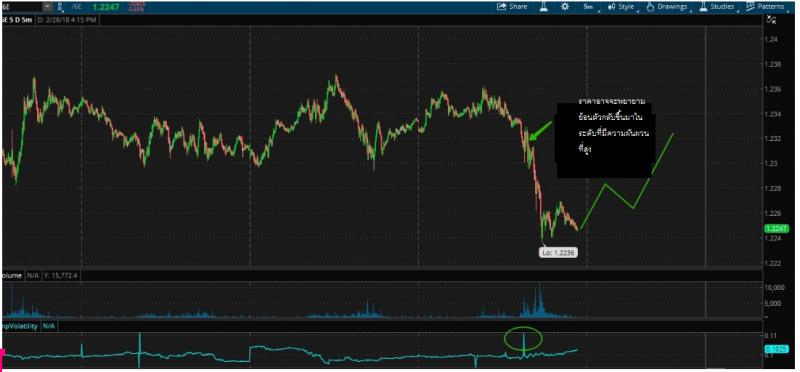Screen dimensions: 800x372
Task: Click the symbol input field
Action: pos(22,7)
